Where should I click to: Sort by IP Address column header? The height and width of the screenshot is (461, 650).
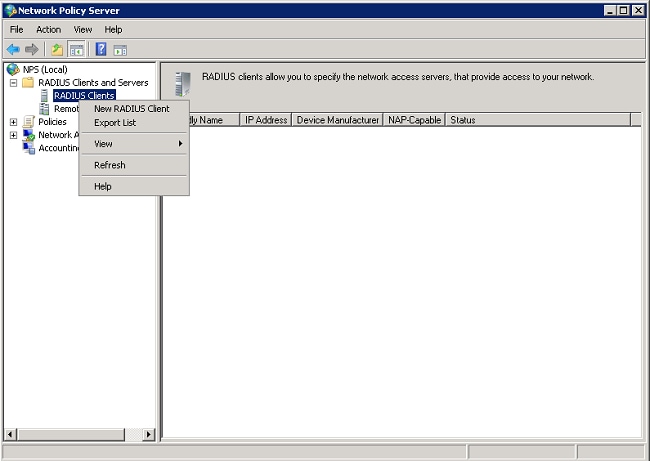[x=266, y=120]
